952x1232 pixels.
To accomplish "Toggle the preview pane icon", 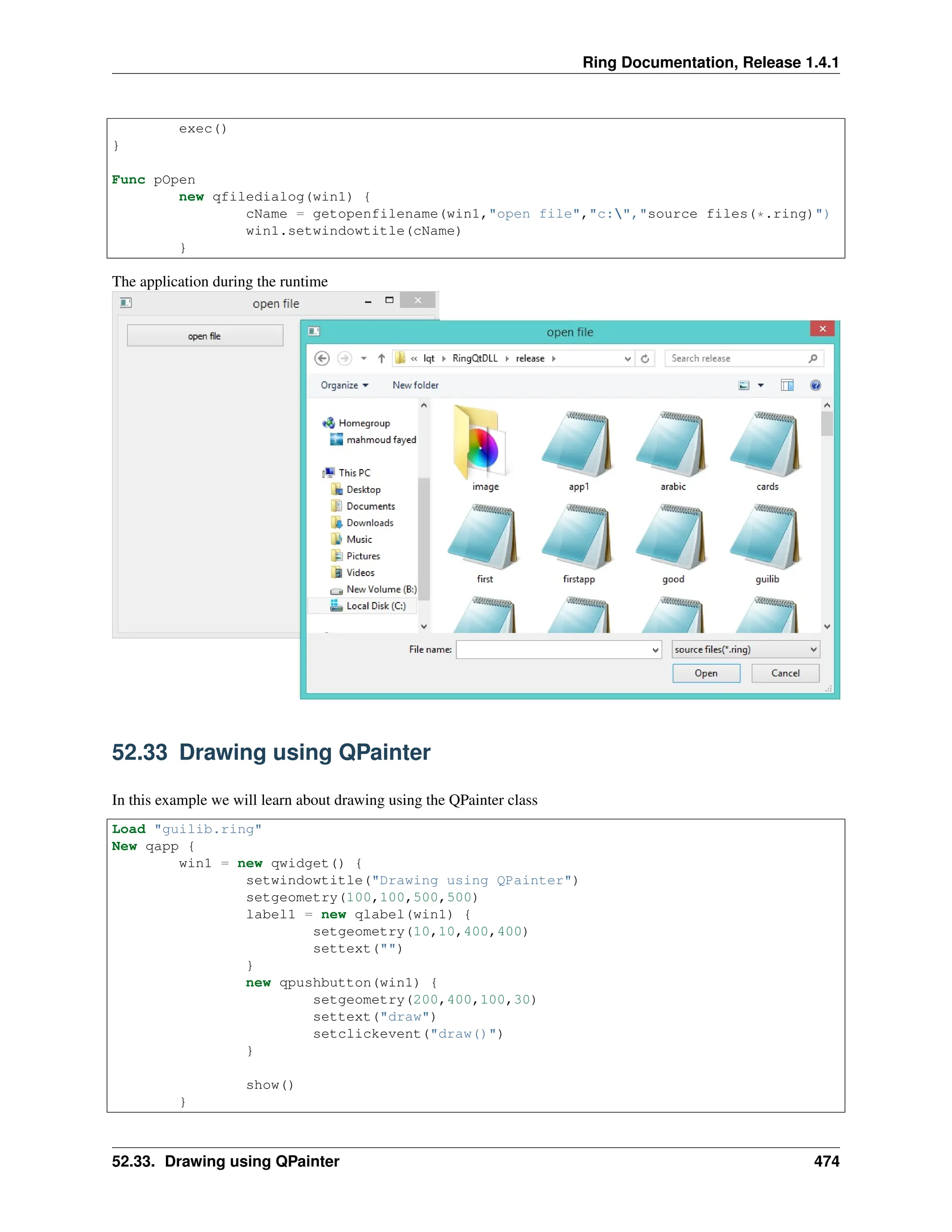I will point(787,385).
